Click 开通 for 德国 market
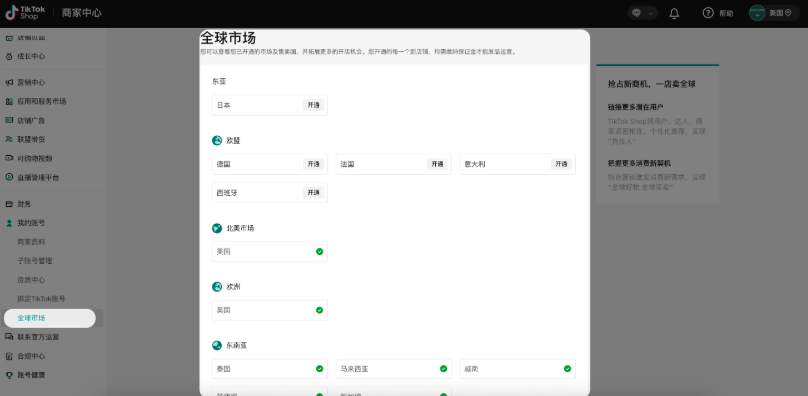This screenshot has width=808, height=396. tap(313, 164)
